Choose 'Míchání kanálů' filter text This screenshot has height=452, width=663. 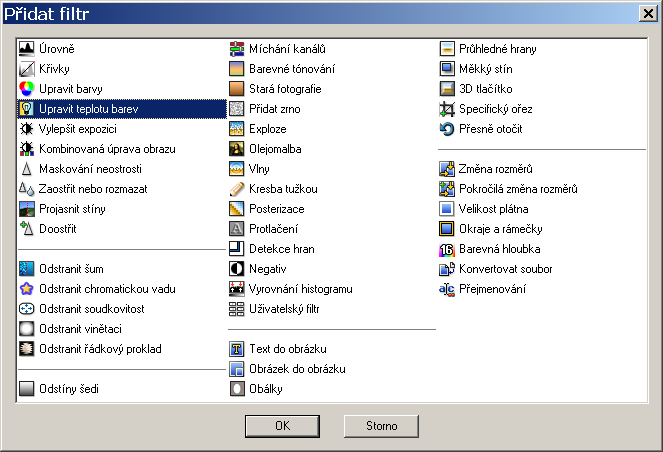click(x=288, y=49)
